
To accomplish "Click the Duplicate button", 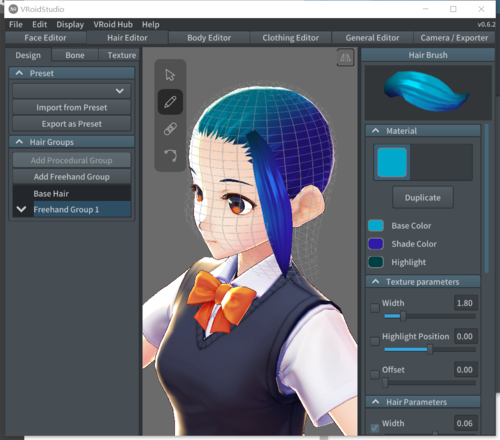I will [x=423, y=198].
